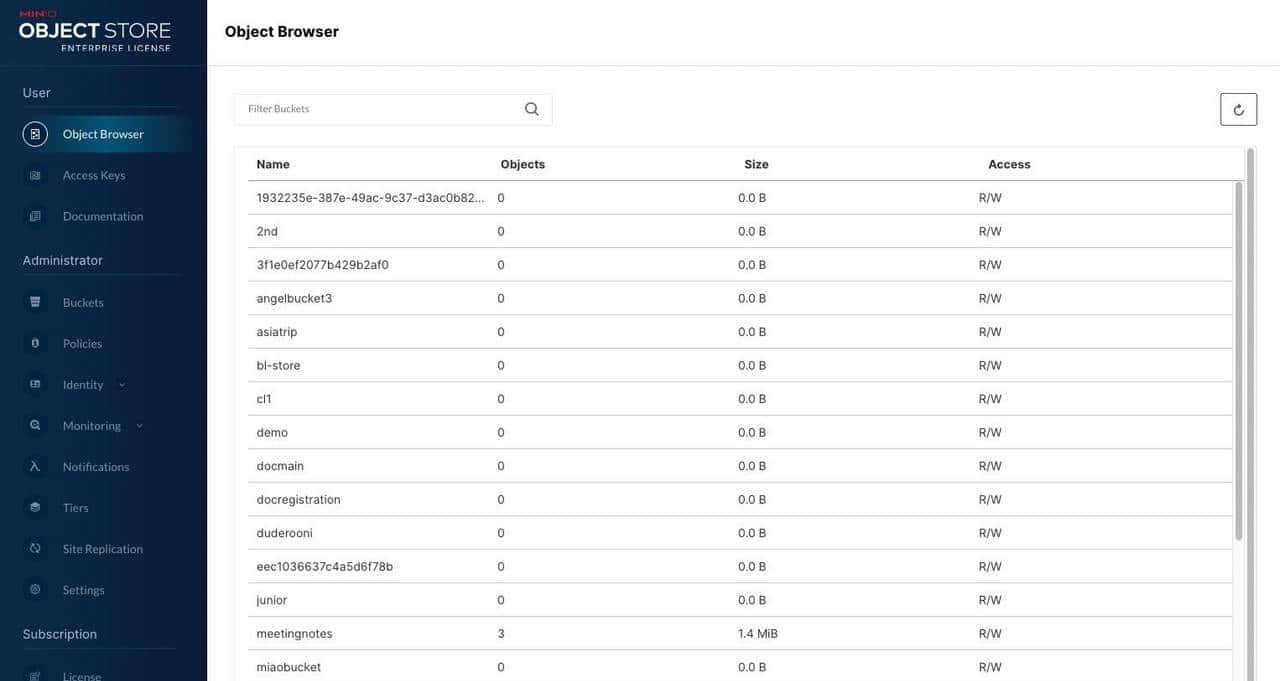Click the search magnifier in filter box
The image size is (1280, 681).
tap(532, 109)
